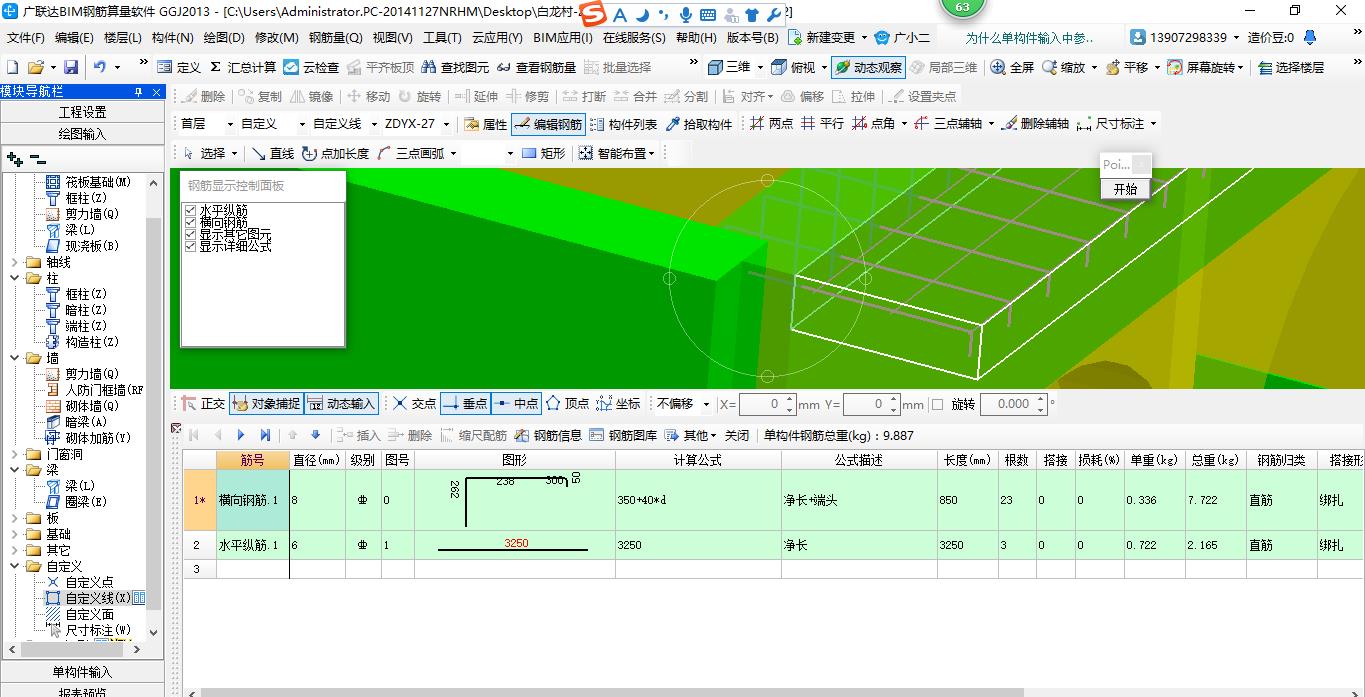The image size is (1365, 697).
Task: Click 钢筋信息 (rebar info) button
Action: pyautogui.click(x=548, y=435)
